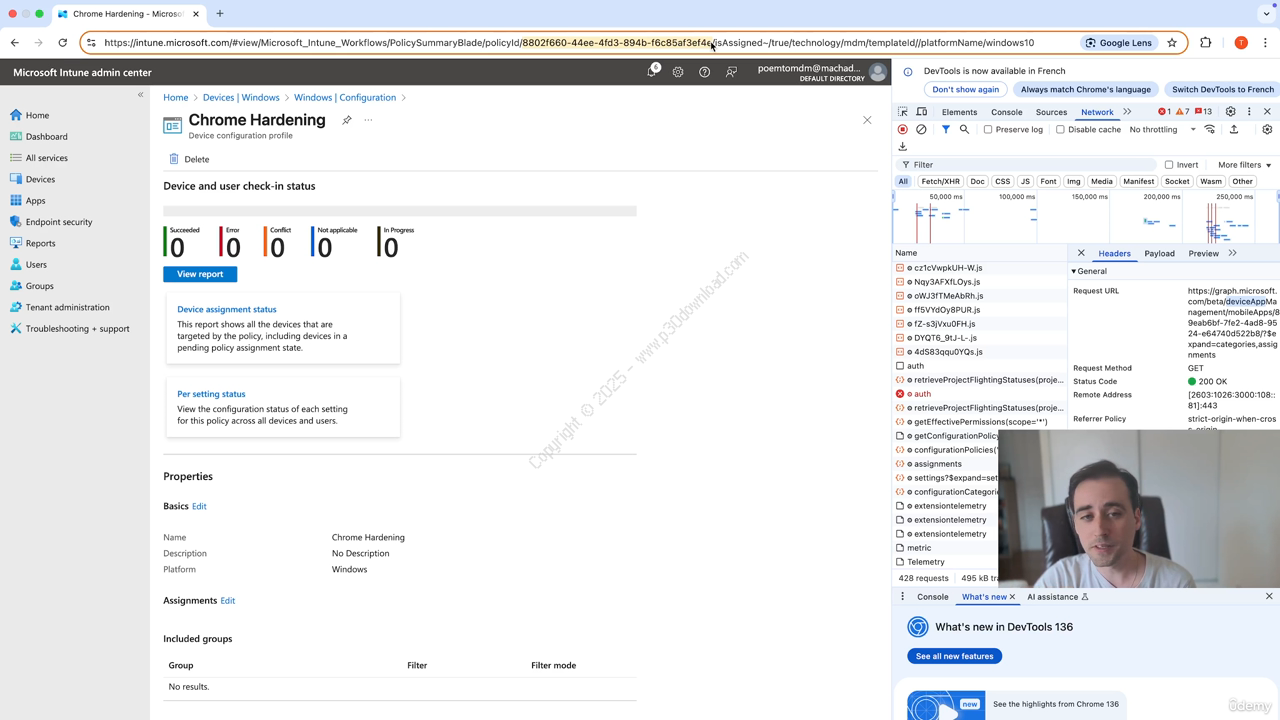Switch to the Console tab in DevTools
1280x720 pixels.
tap(1006, 112)
